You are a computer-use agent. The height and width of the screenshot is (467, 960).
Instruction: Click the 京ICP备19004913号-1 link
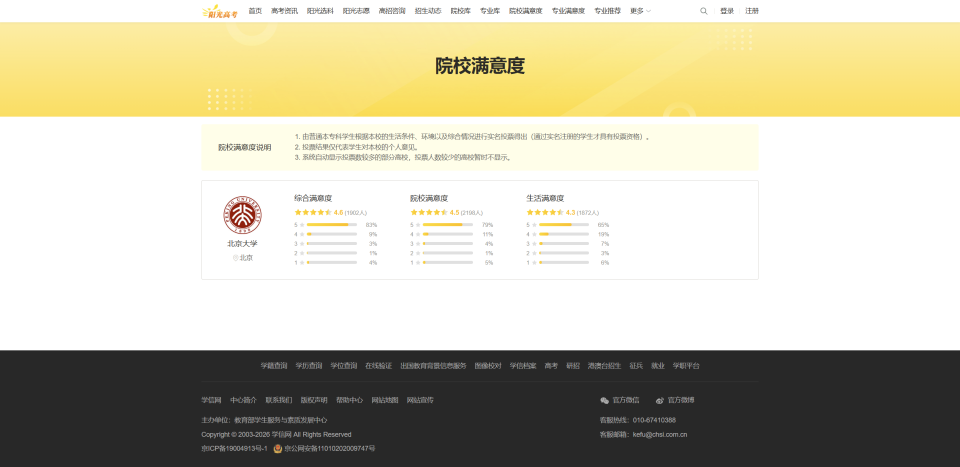coord(234,449)
